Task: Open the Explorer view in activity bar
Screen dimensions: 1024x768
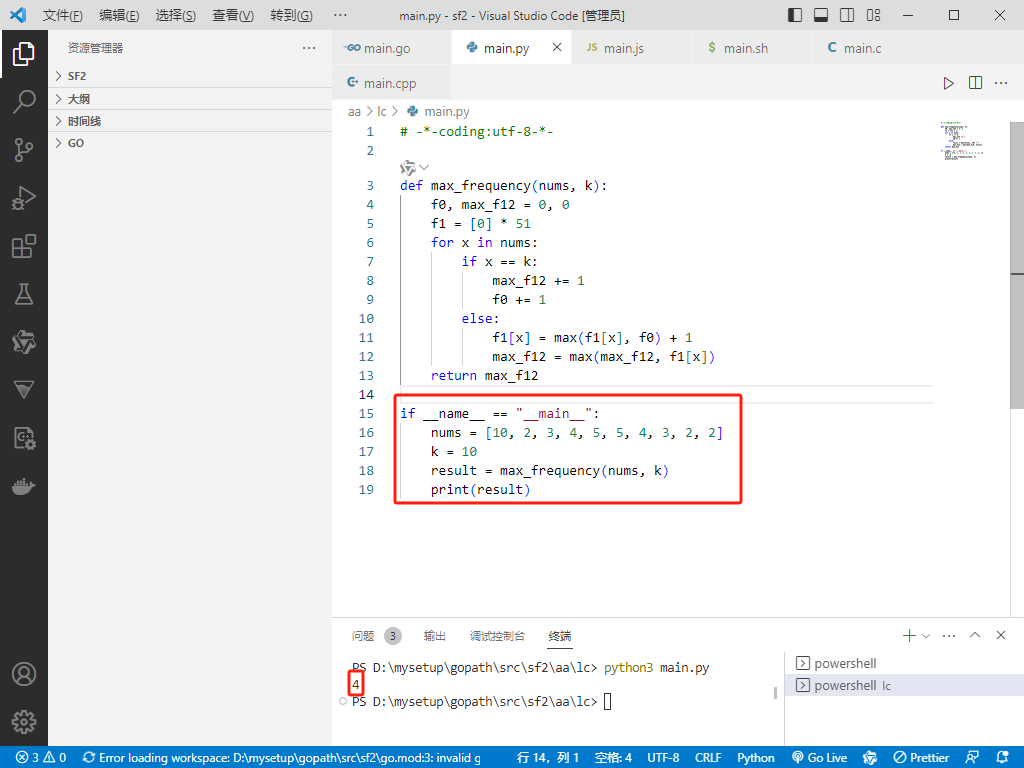Action: [x=24, y=54]
